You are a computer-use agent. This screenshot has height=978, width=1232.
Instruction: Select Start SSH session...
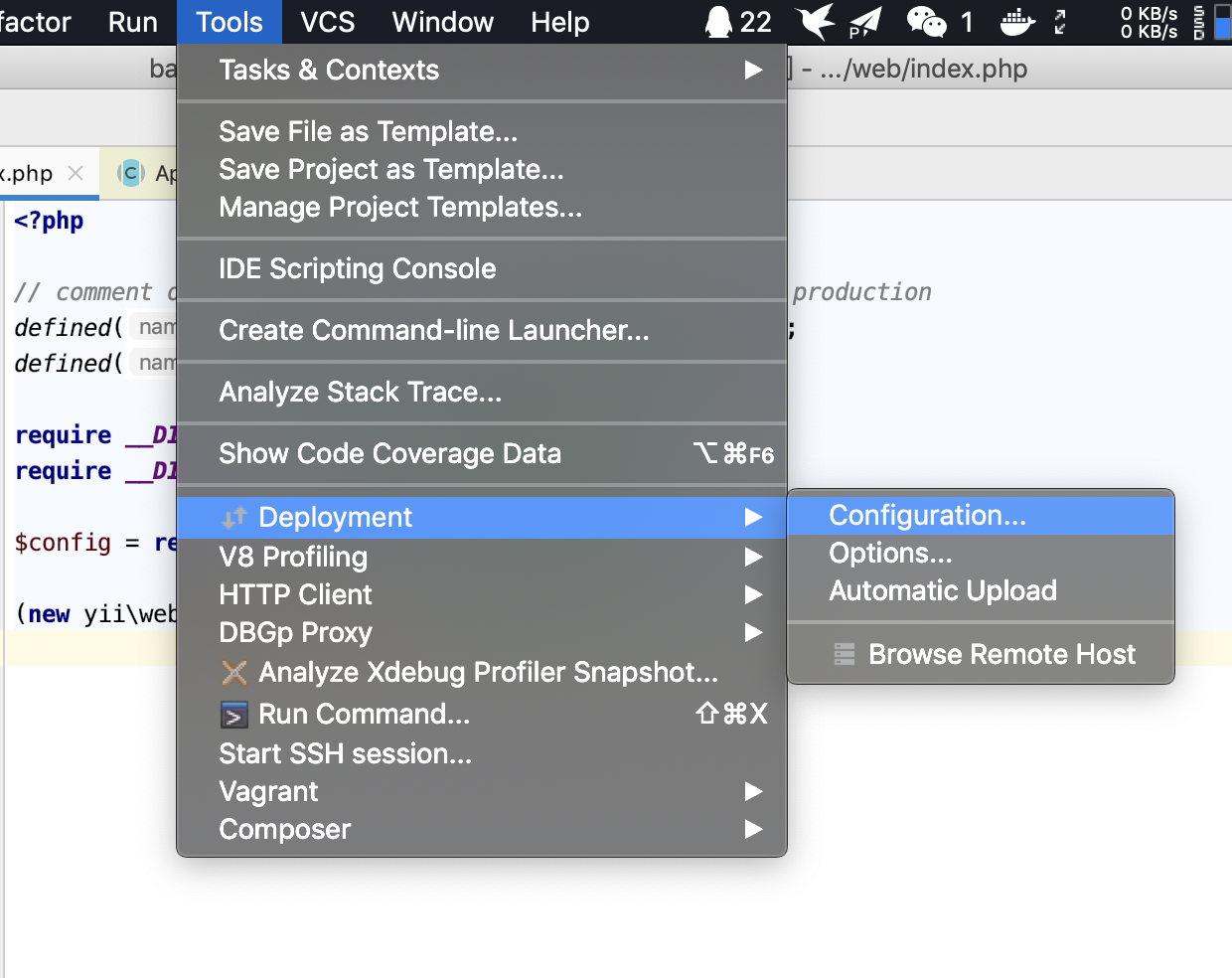[482, 753]
